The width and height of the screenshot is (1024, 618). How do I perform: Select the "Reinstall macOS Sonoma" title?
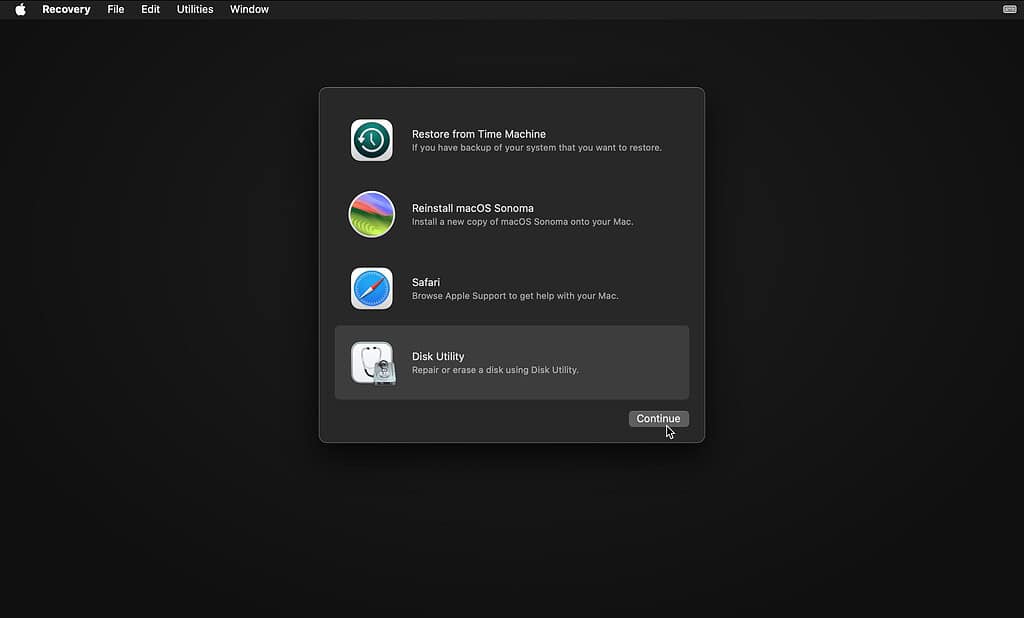[x=472, y=208]
